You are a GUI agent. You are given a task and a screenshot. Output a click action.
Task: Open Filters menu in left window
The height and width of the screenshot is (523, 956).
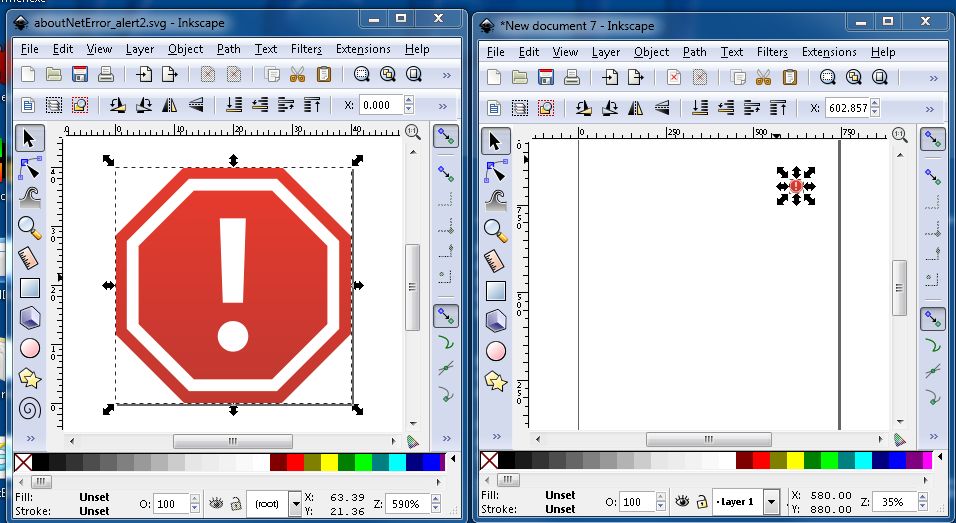coord(306,49)
